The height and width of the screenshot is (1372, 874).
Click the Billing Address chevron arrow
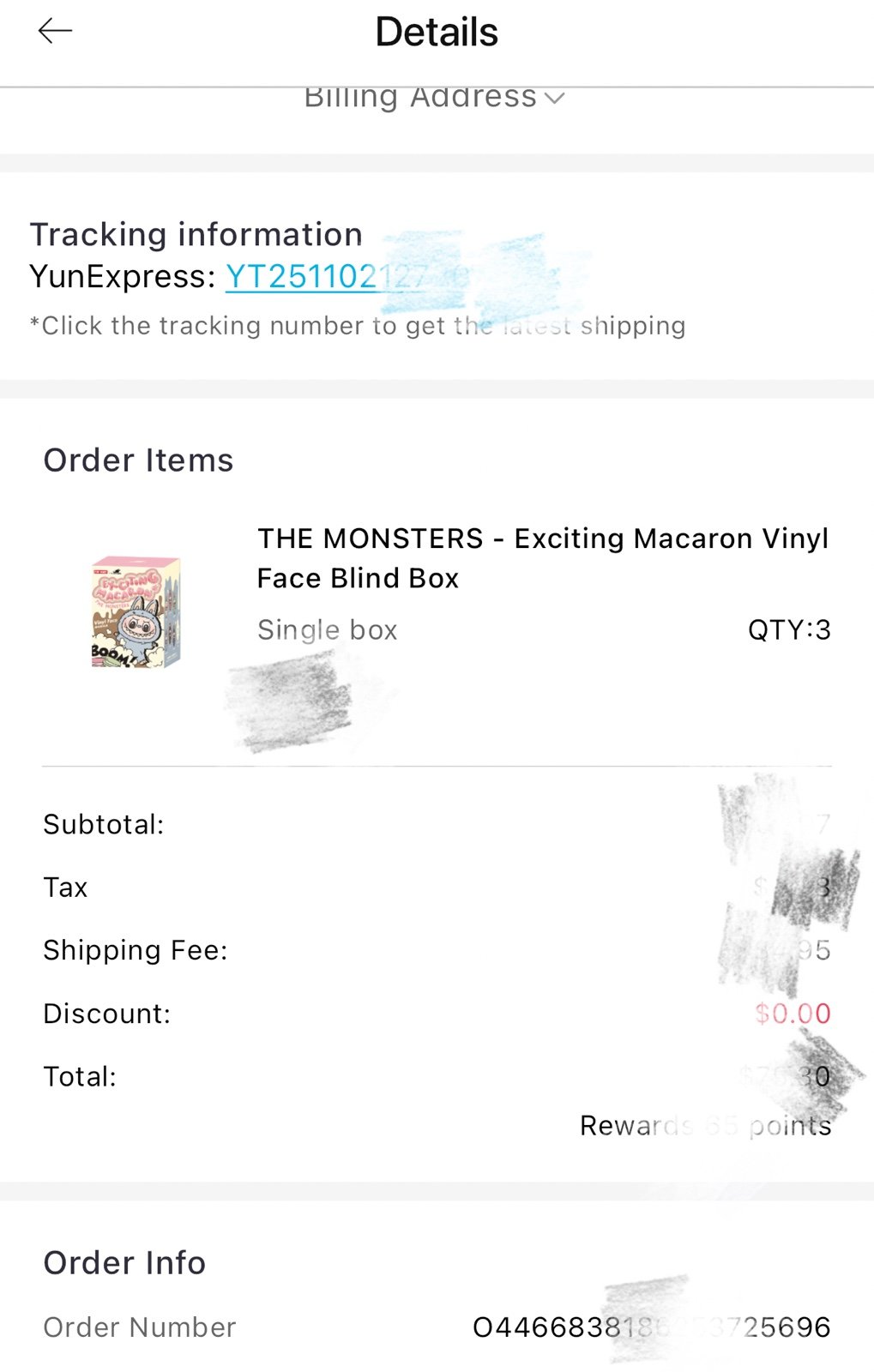tap(555, 99)
